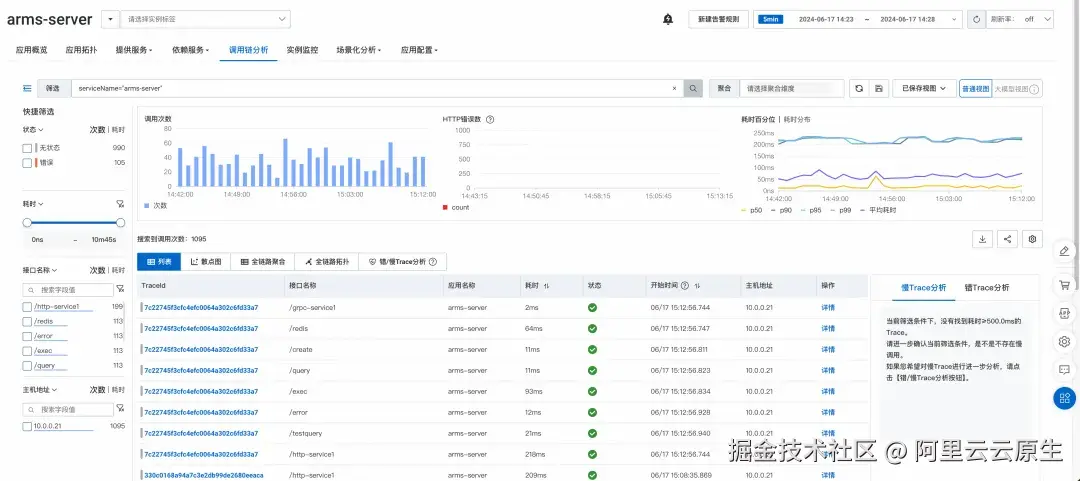The width and height of the screenshot is (1080, 481).
Task: Open the time range picker dropdown
Action: (x=859, y=19)
